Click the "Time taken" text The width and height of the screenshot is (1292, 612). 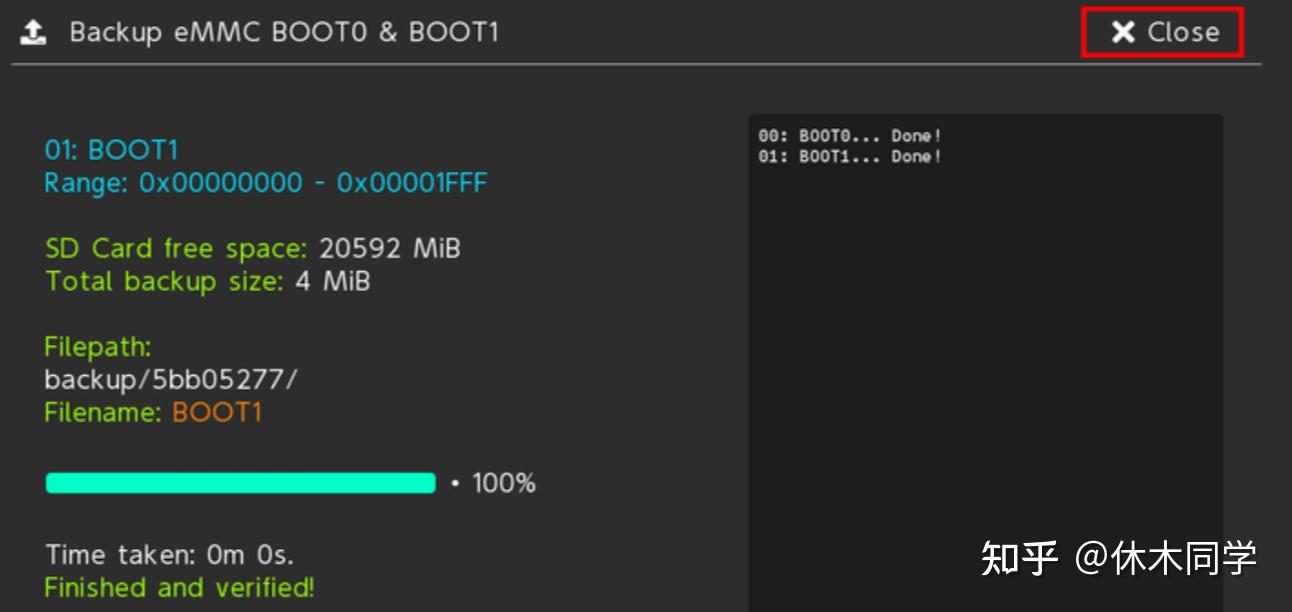click(169, 554)
